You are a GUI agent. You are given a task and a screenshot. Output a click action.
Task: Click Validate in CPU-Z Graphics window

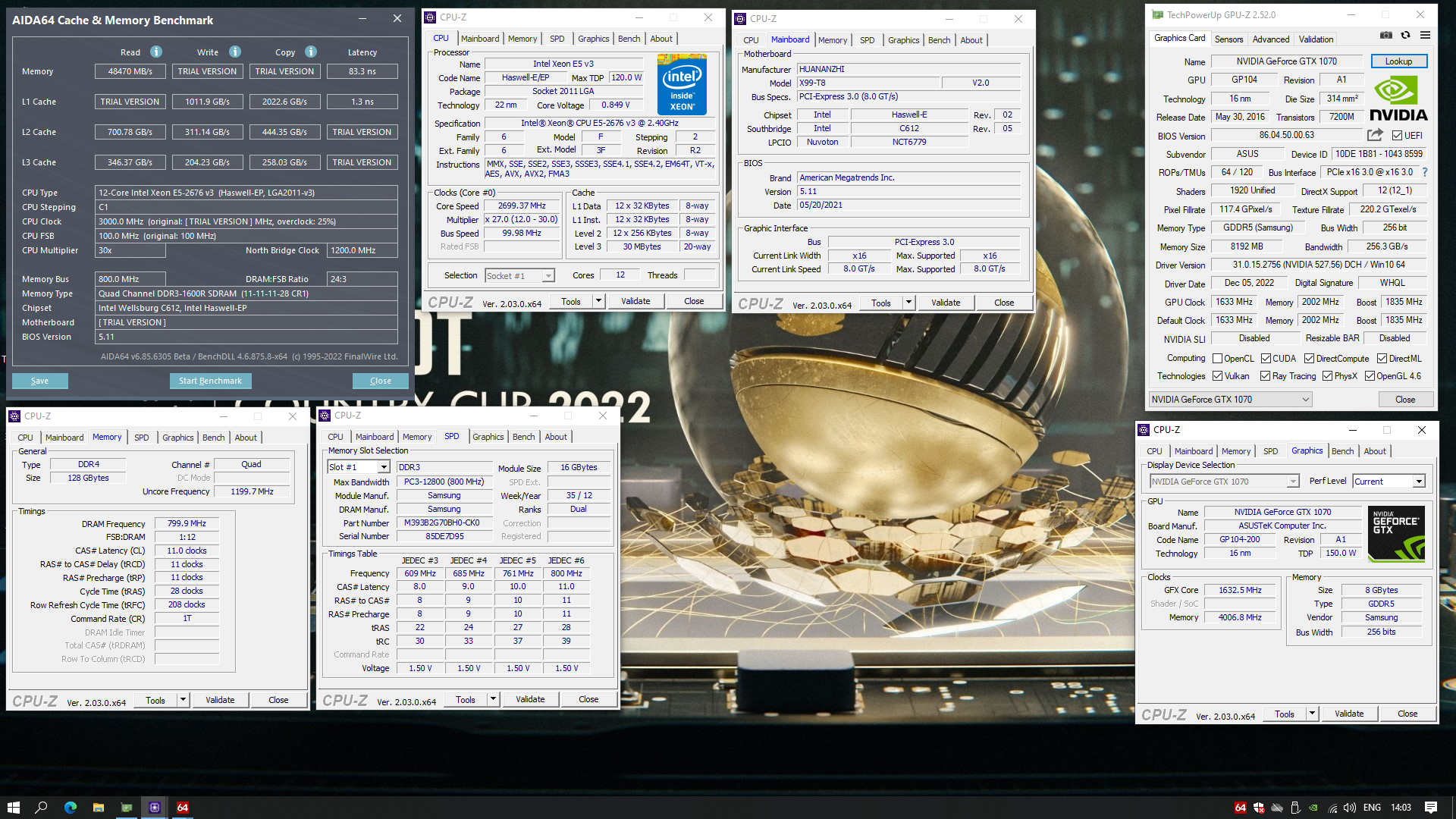pos(1348,714)
